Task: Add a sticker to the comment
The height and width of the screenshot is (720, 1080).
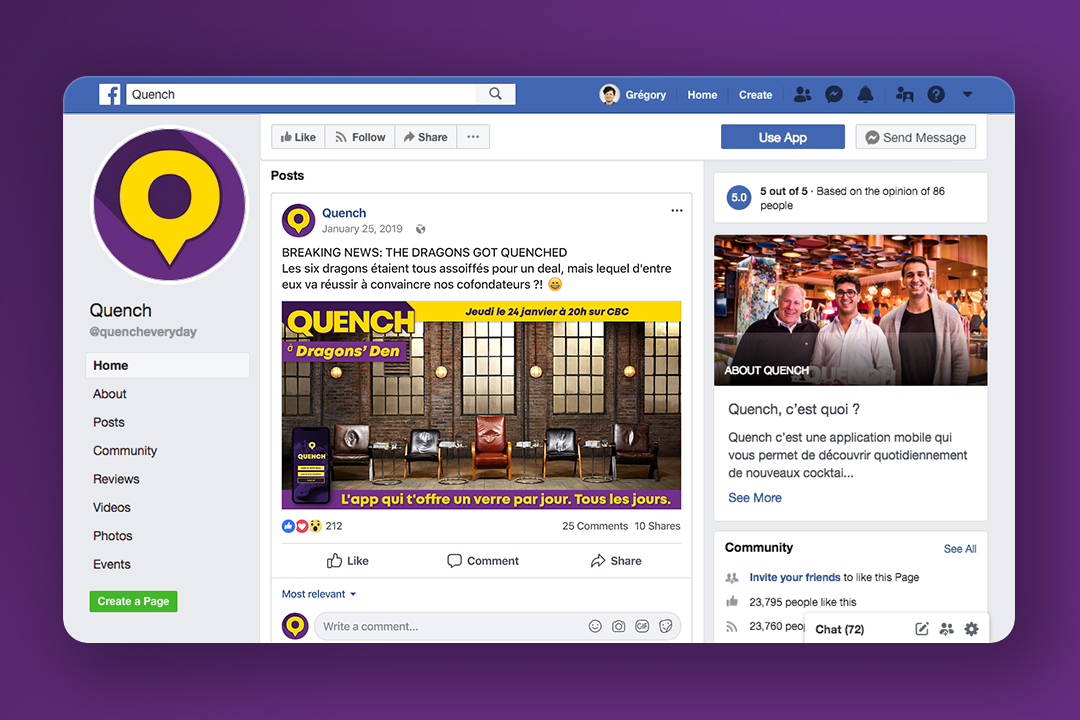Action: point(665,626)
